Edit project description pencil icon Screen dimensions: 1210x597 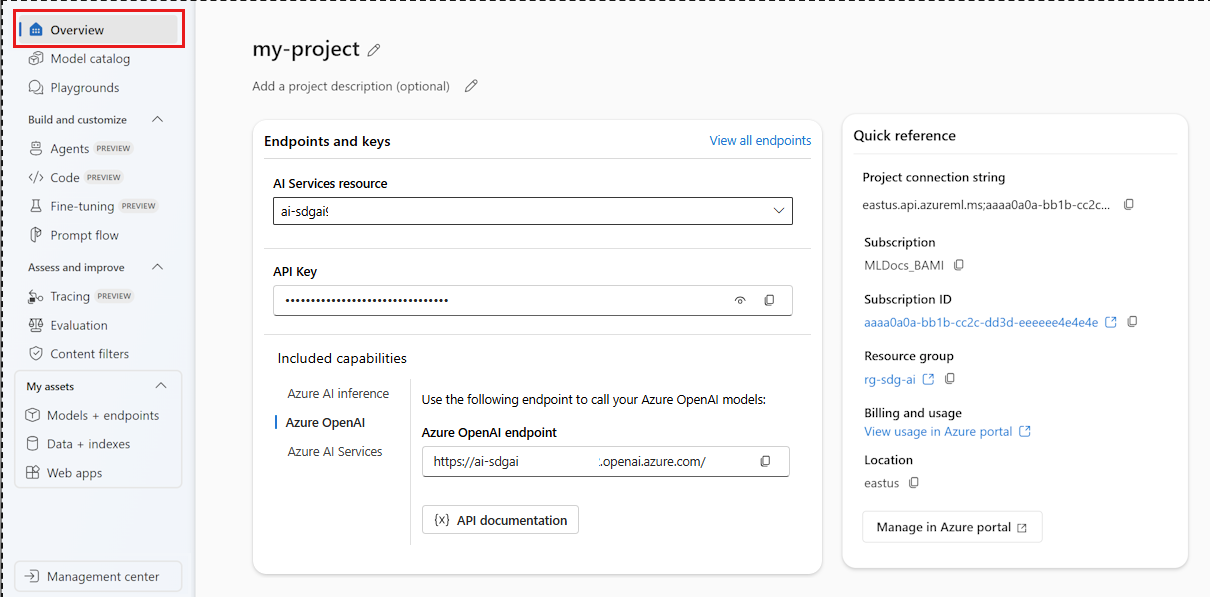pos(471,86)
